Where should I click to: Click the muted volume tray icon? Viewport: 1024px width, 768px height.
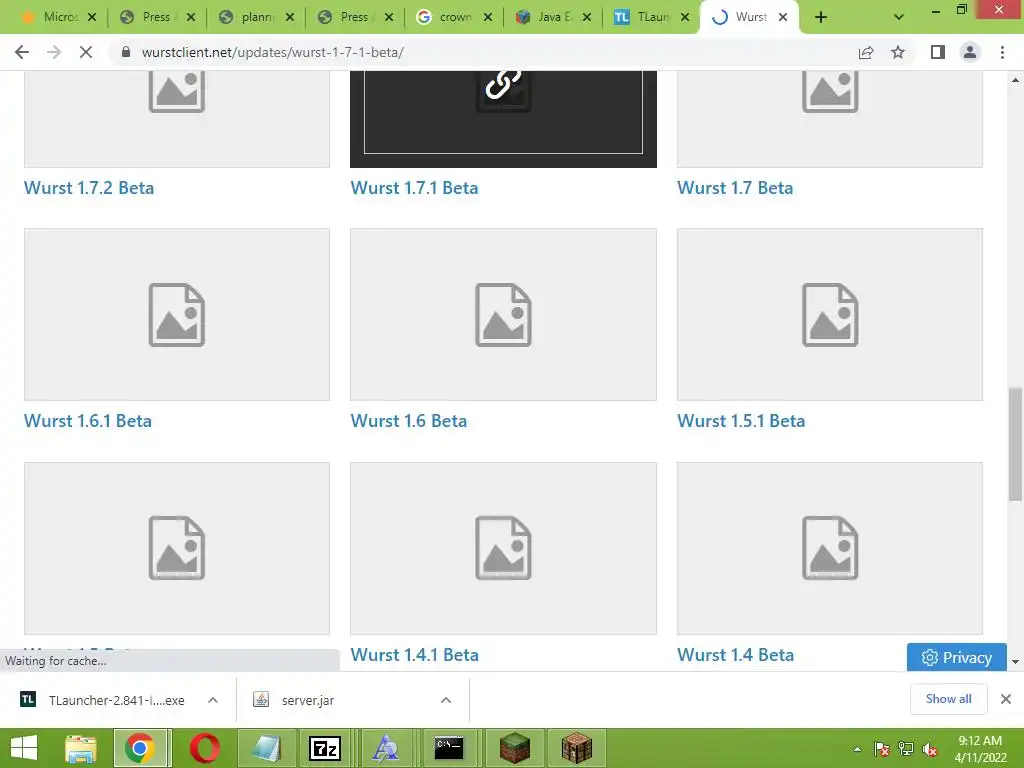(x=930, y=749)
